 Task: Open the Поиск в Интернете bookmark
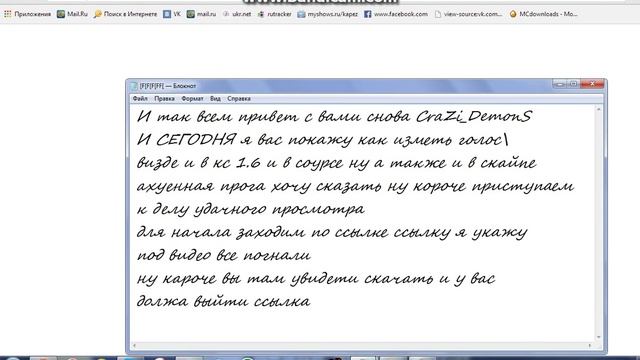[125, 14]
